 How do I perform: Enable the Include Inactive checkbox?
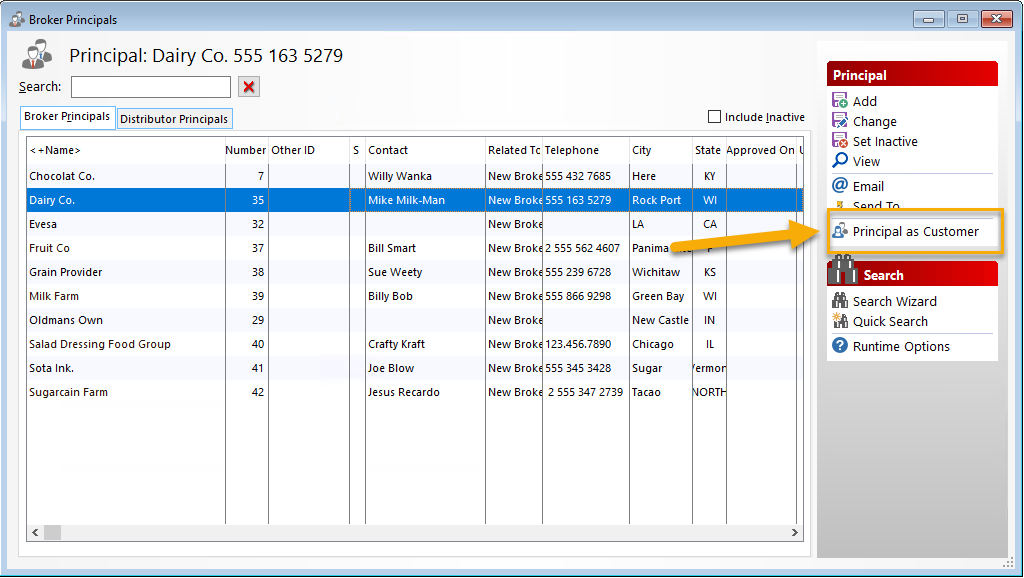point(714,117)
